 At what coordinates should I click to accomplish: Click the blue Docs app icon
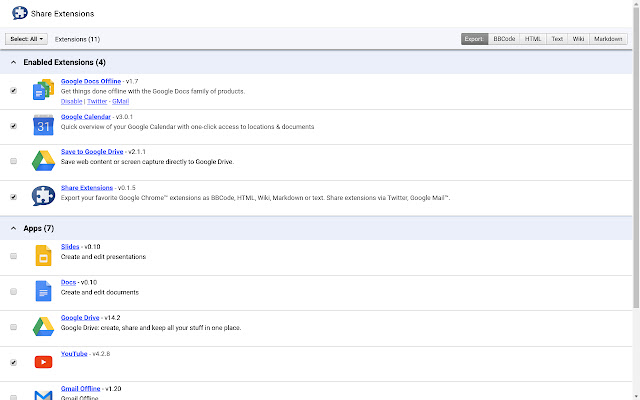click(x=42, y=292)
